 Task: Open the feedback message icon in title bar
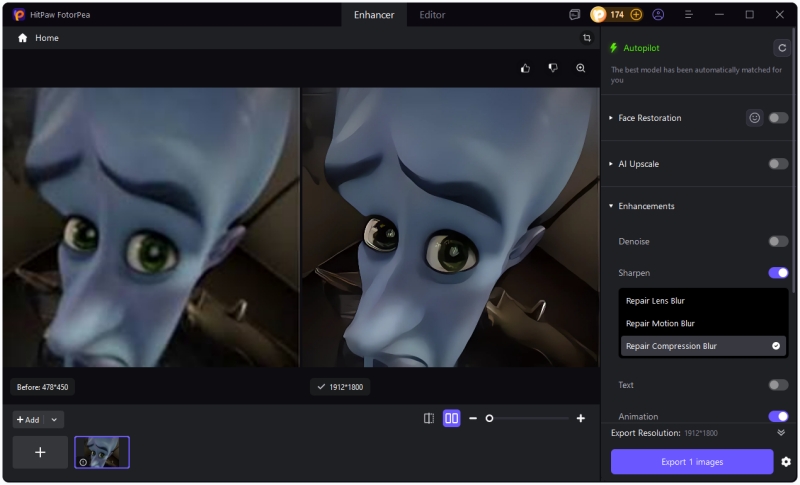point(574,15)
